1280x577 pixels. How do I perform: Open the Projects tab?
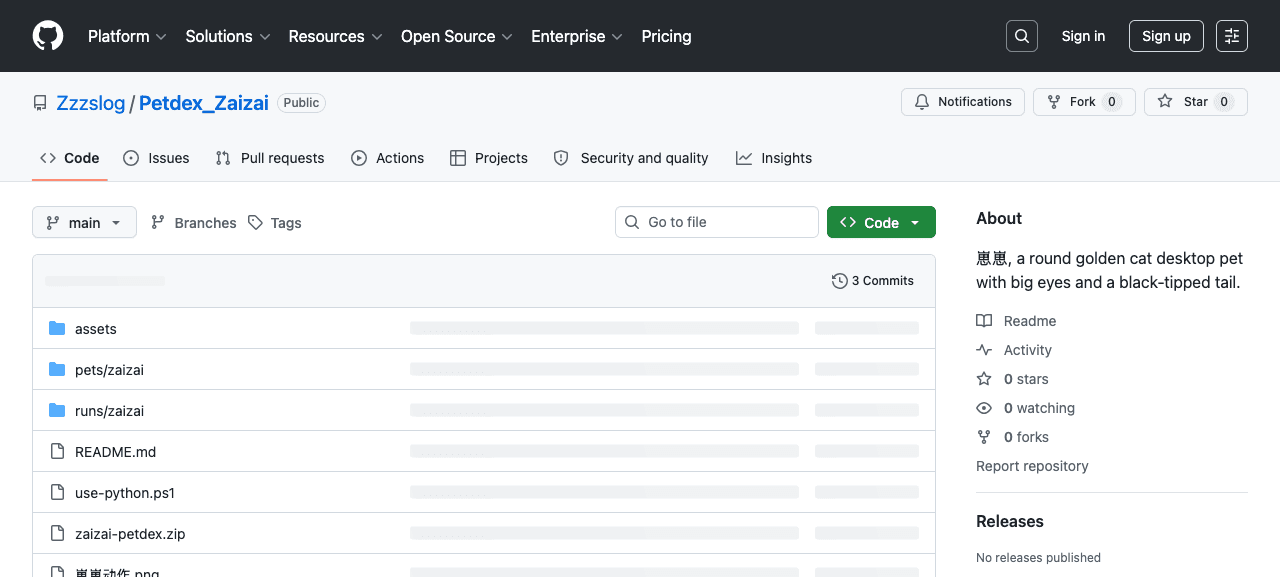point(489,158)
